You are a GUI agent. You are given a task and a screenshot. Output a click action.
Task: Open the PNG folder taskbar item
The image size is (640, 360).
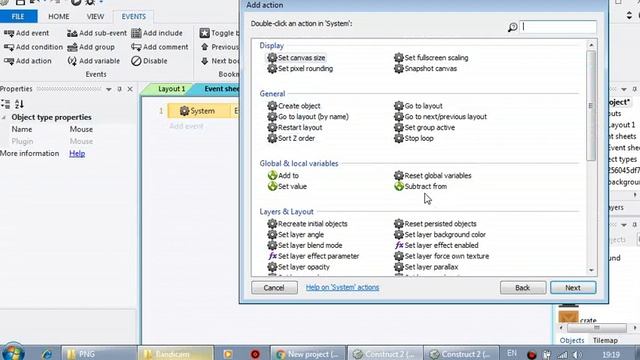(x=99, y=354)
